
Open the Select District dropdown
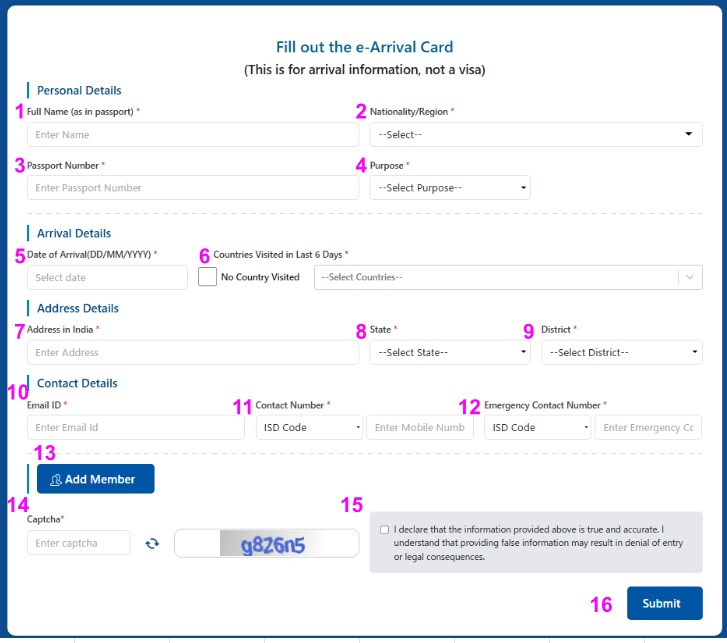(x=621, y=352)
